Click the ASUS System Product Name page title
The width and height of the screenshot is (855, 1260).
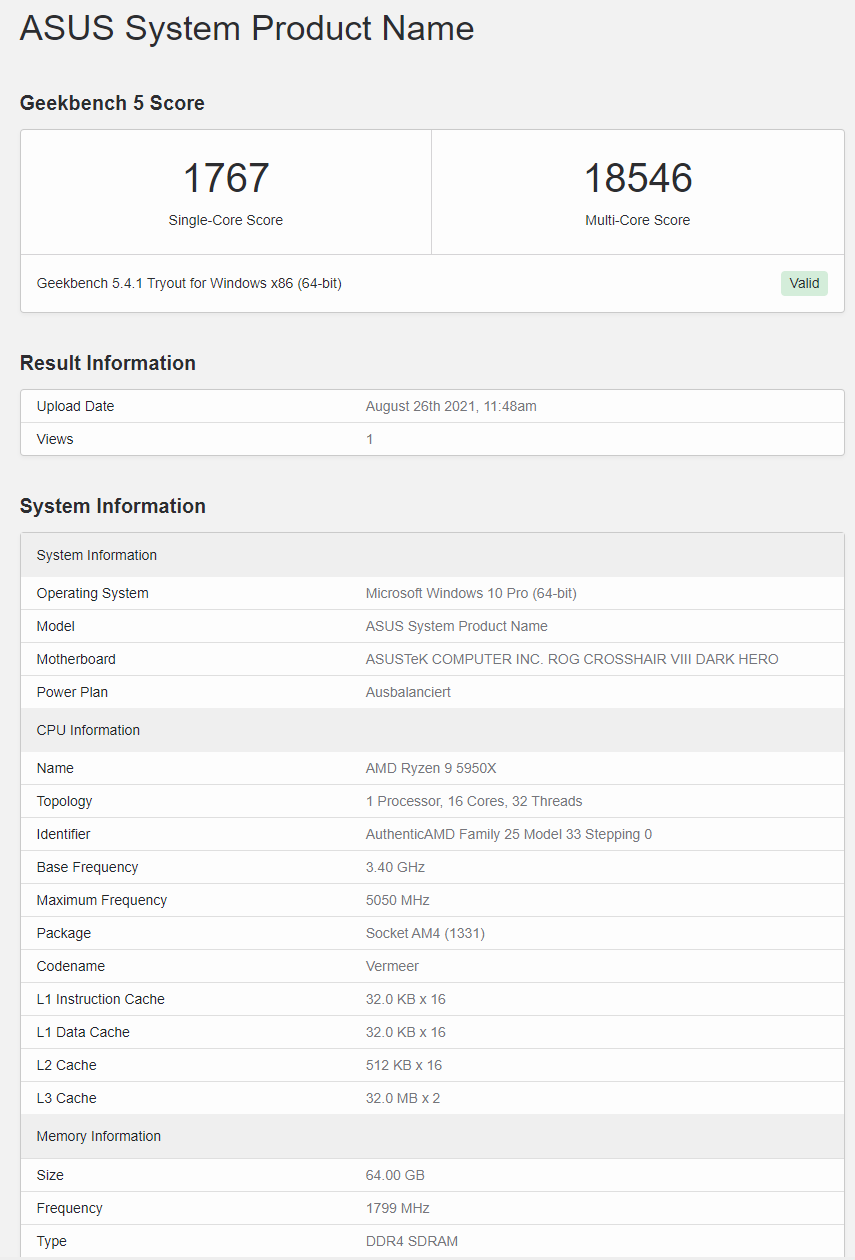(x=247, y=28)
